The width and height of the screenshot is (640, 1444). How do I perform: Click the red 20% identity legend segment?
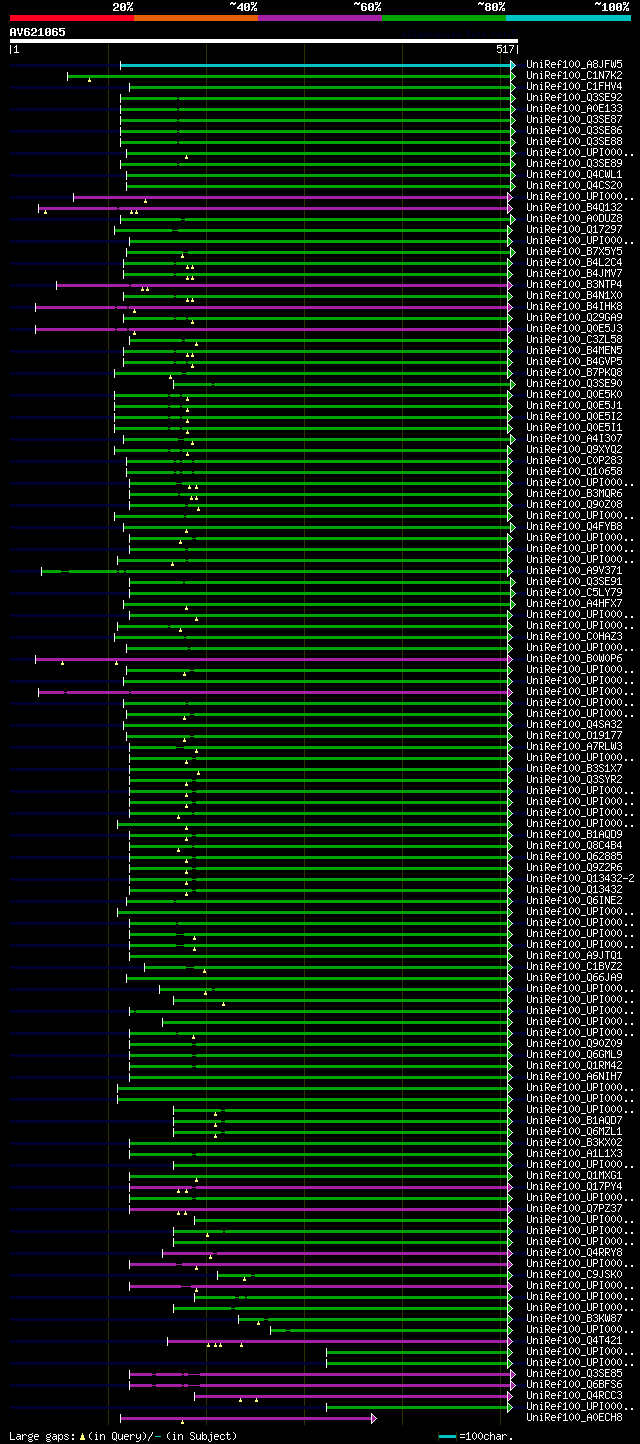pyautogui.click(x=71, y=17)
